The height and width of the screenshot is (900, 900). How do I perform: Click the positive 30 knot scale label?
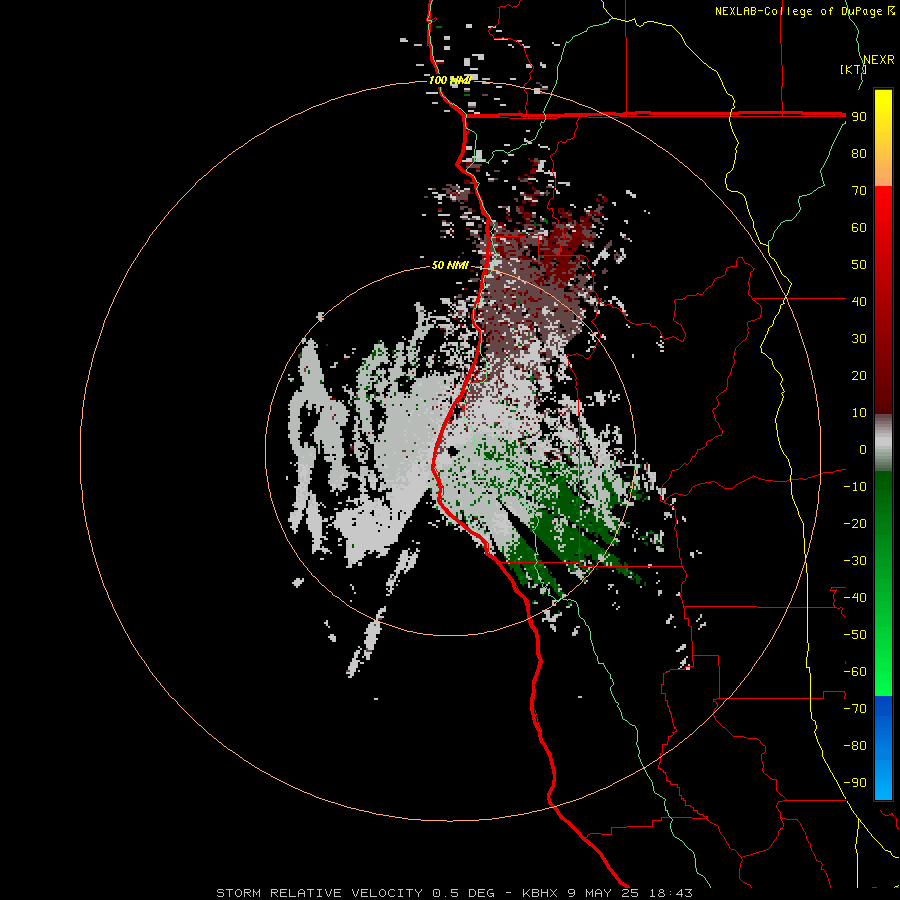coord(859,339)
